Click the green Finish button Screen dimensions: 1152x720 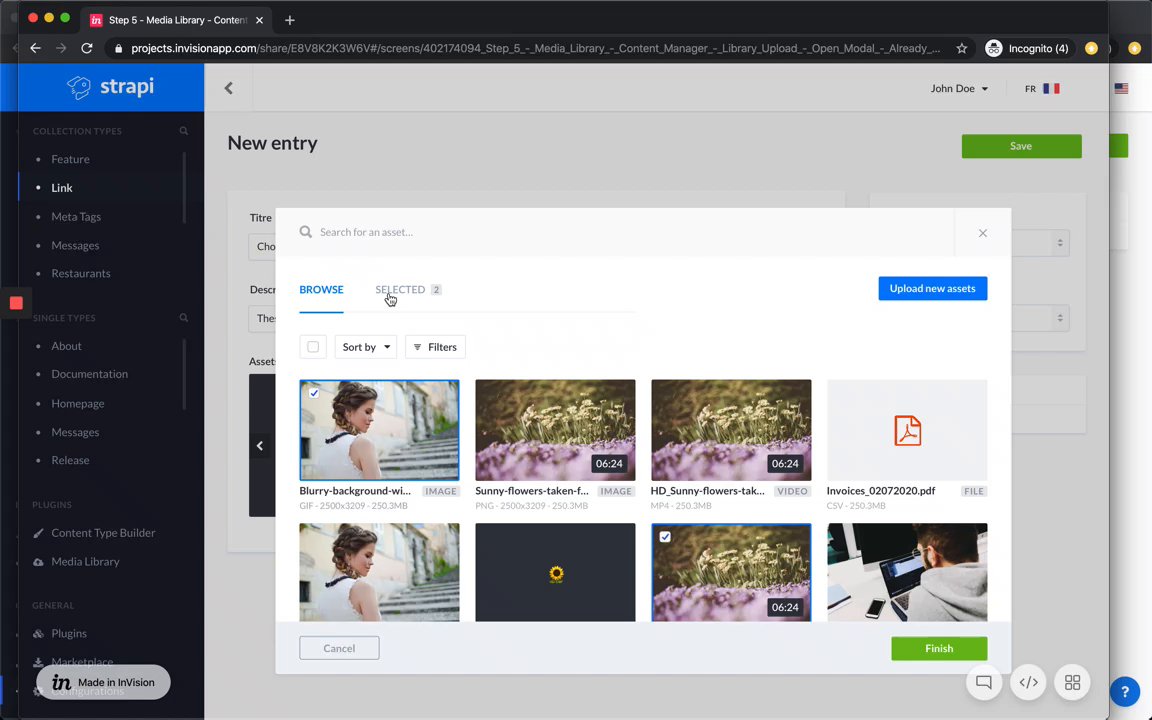click(939, 648)
